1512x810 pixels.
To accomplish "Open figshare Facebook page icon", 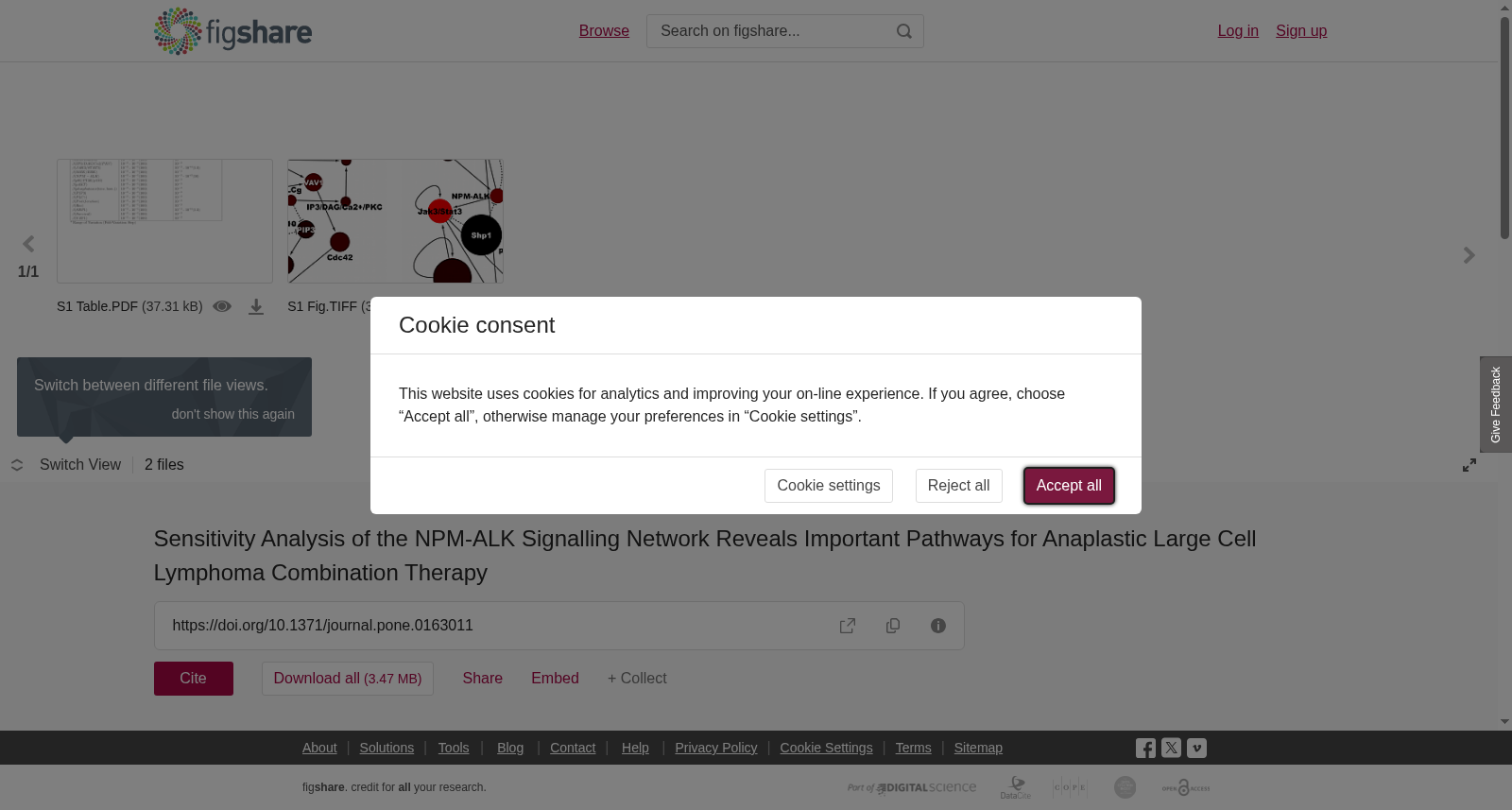I will 1145,749.
